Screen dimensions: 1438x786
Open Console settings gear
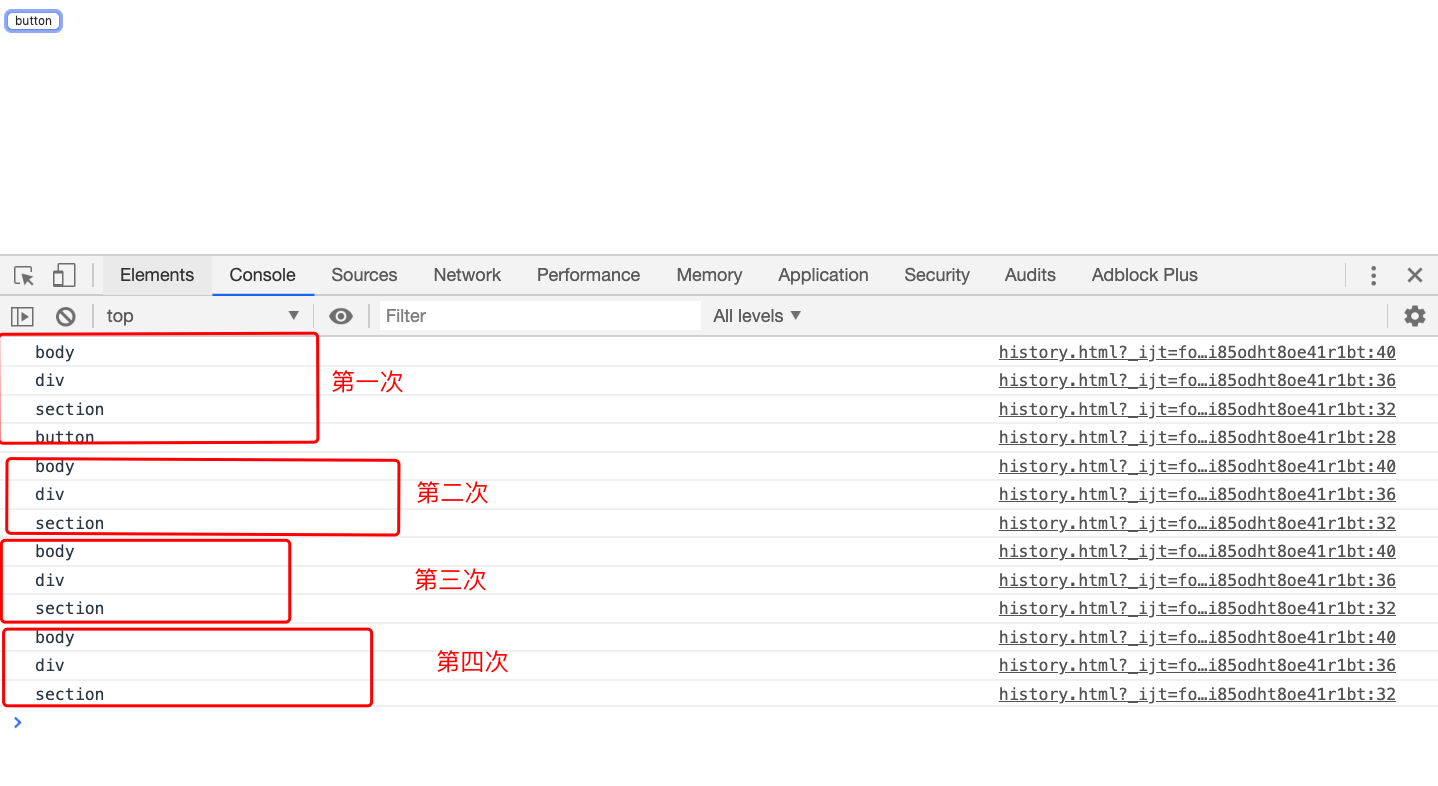(x=1414, y=316)
